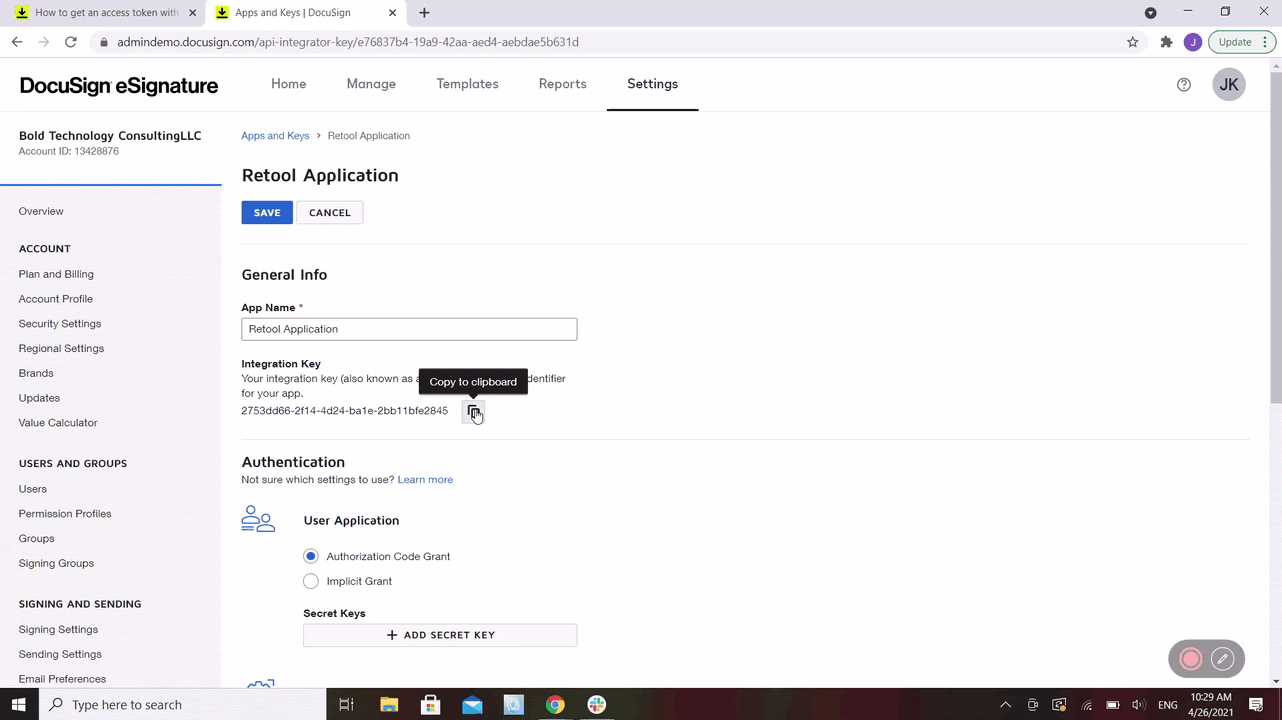Open the help question mark icon
Image resolution: width=1282 pixels, height=720 pixels.
tap(1184, 85)
